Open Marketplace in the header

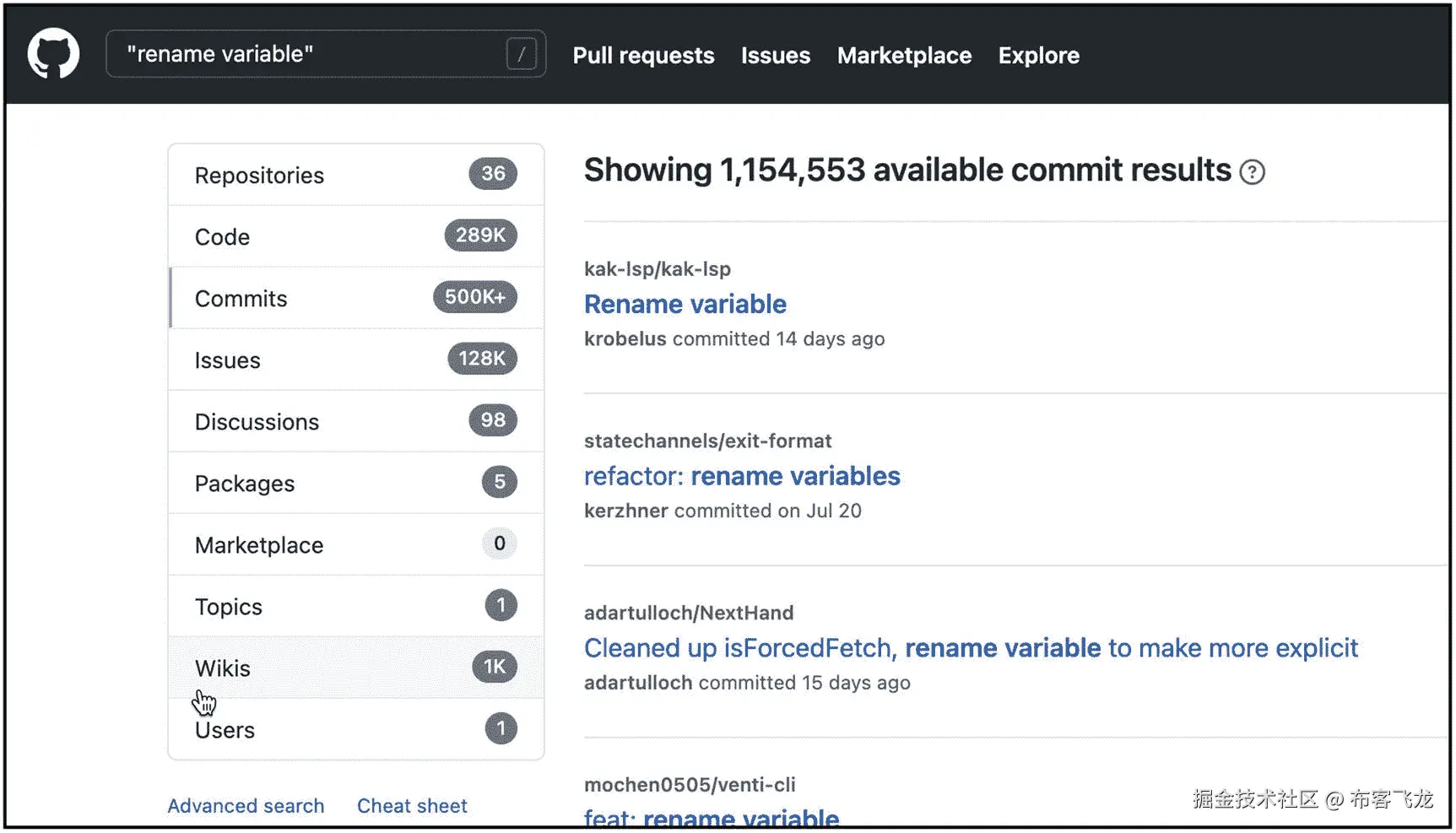point(904,56)
